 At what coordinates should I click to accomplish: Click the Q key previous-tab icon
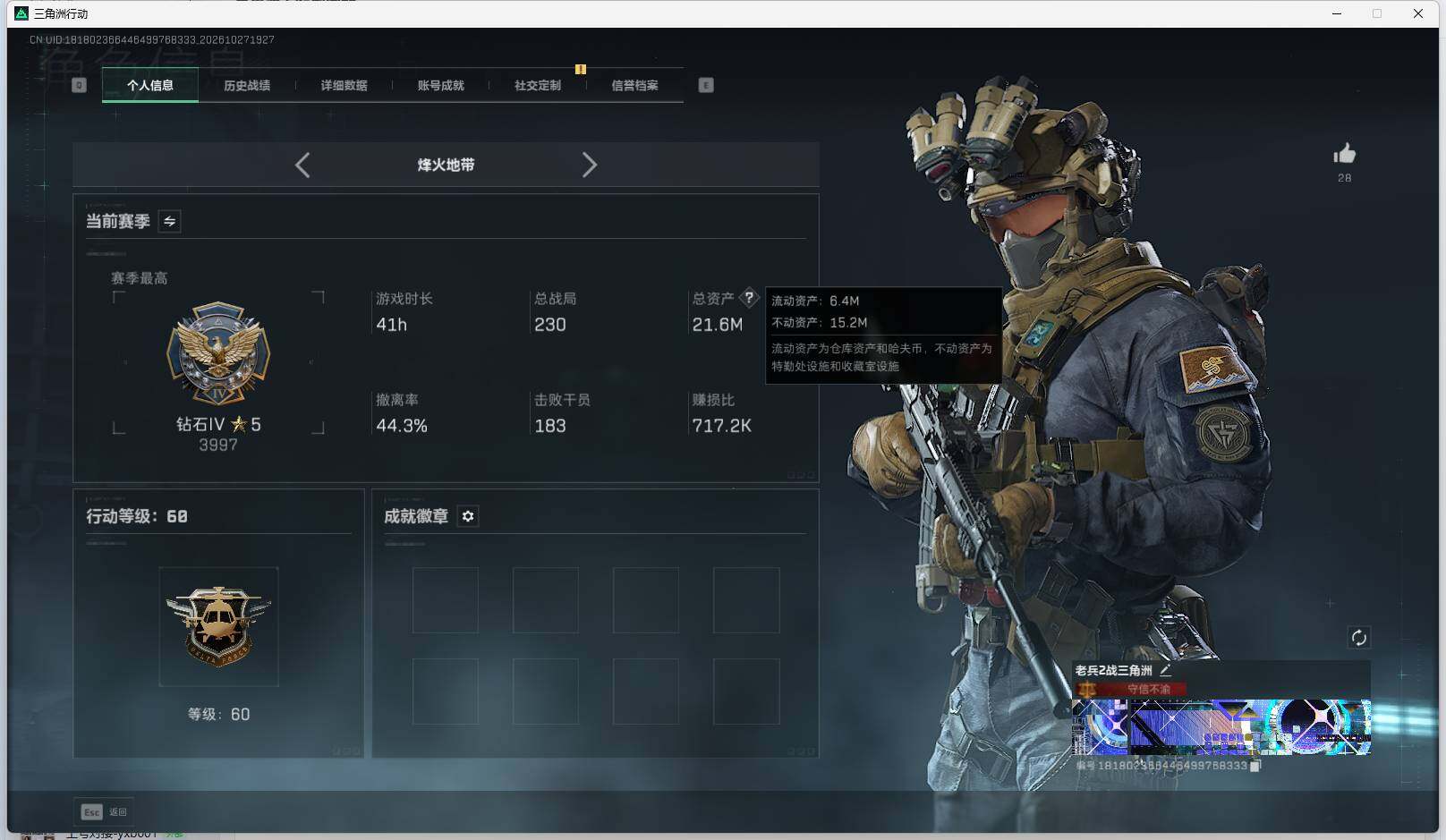coord(79,85)
